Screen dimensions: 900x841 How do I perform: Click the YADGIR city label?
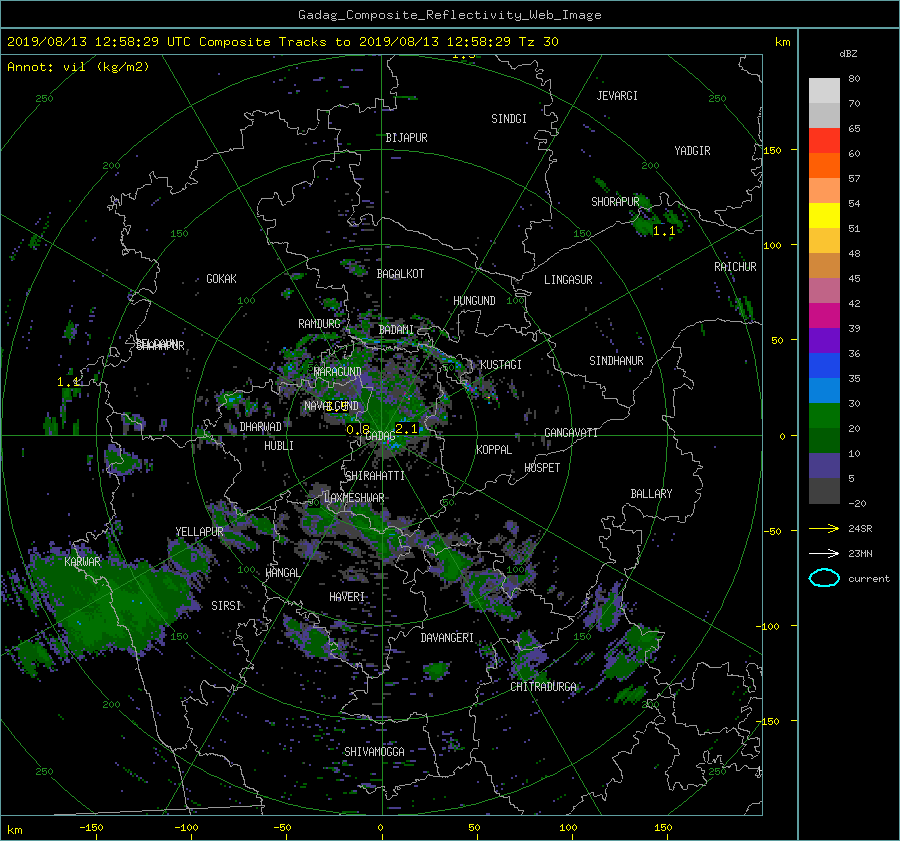(x=692, y=151)
